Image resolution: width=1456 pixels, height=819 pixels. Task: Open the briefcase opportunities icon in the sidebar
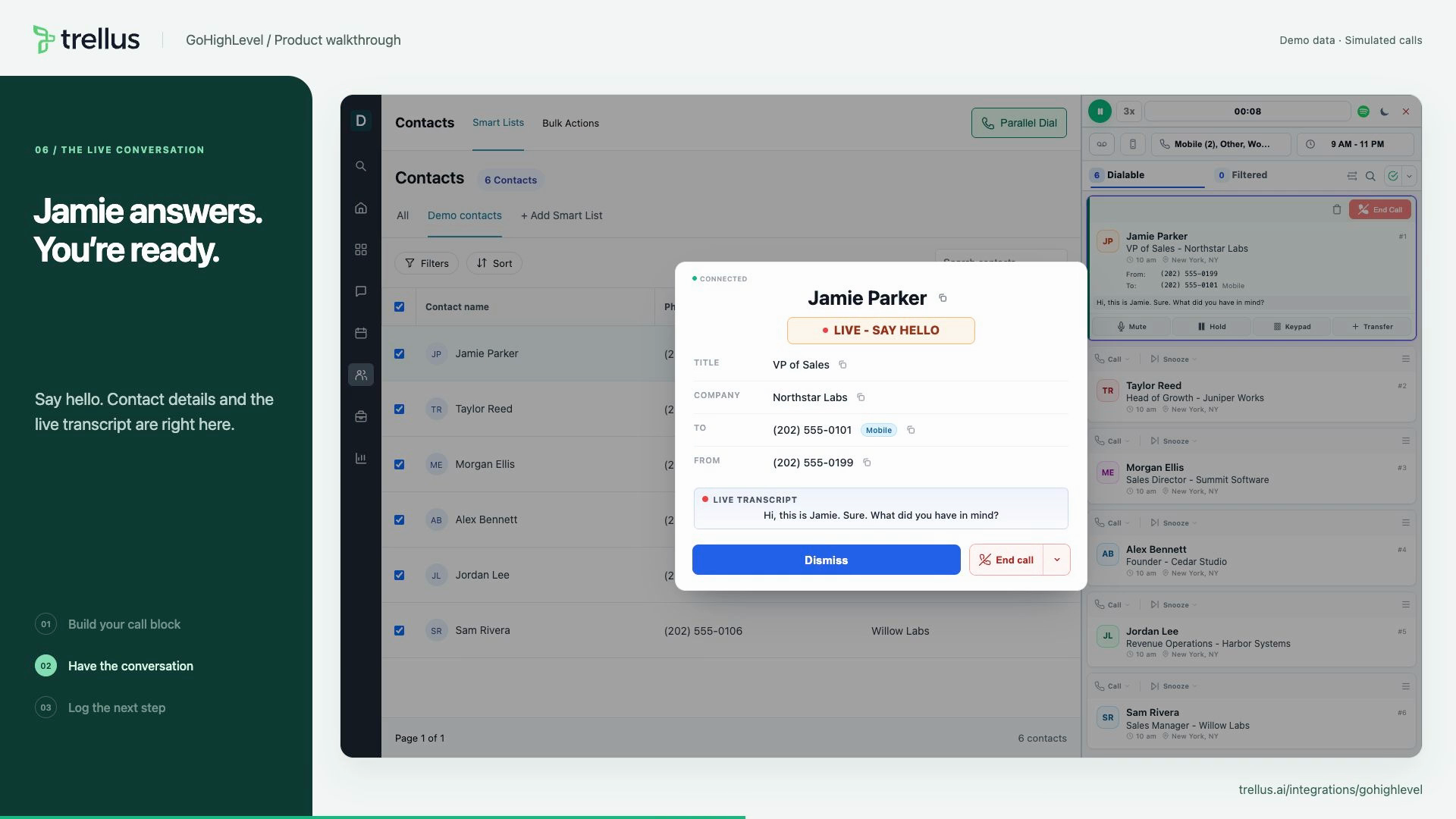pyautogui.click(x=361, y=416)
